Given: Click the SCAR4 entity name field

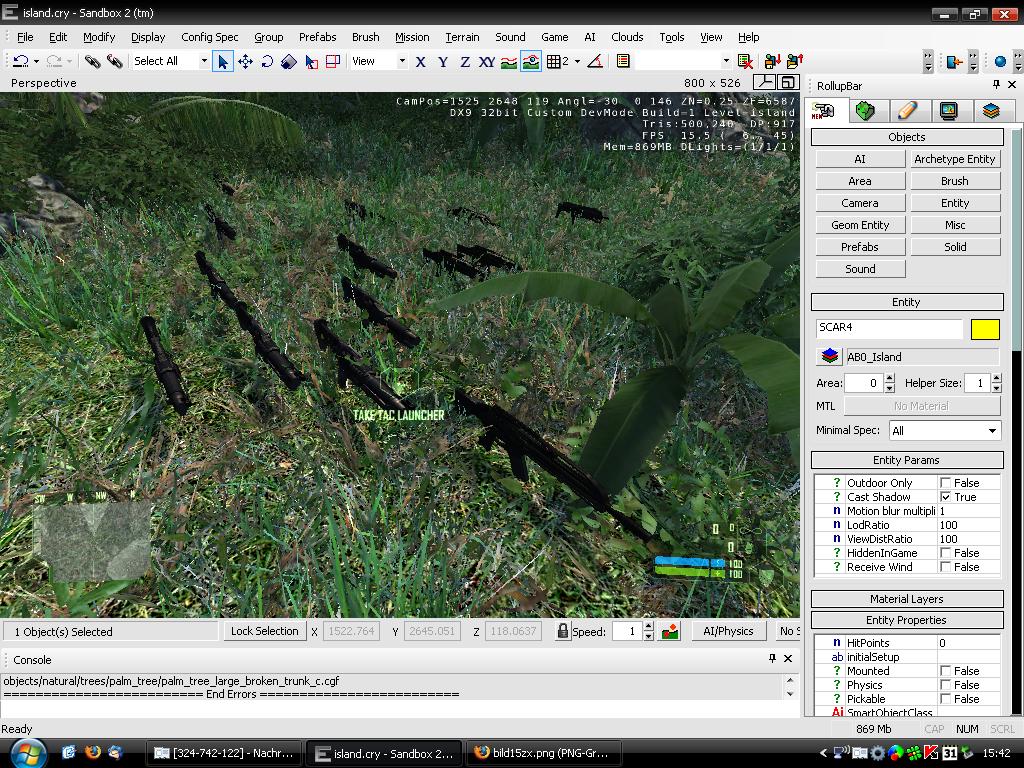Looking at the screenshot, I should pos(889,328).
